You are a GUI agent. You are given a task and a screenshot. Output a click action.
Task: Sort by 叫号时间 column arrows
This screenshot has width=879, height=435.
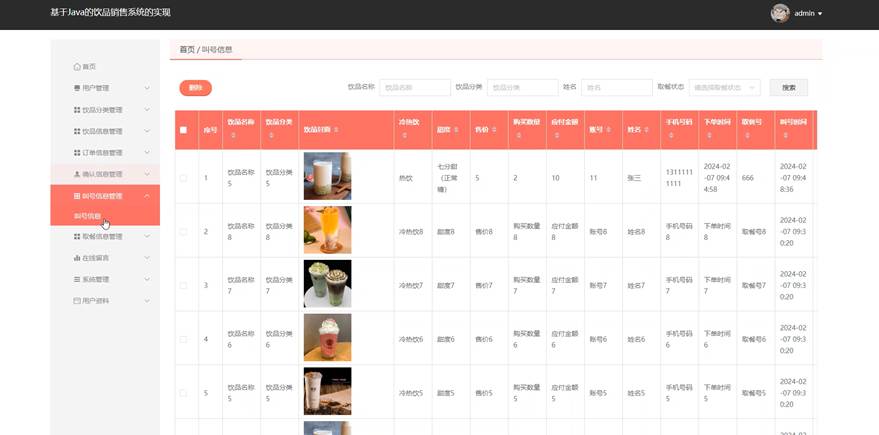click(x=785, y=135)
